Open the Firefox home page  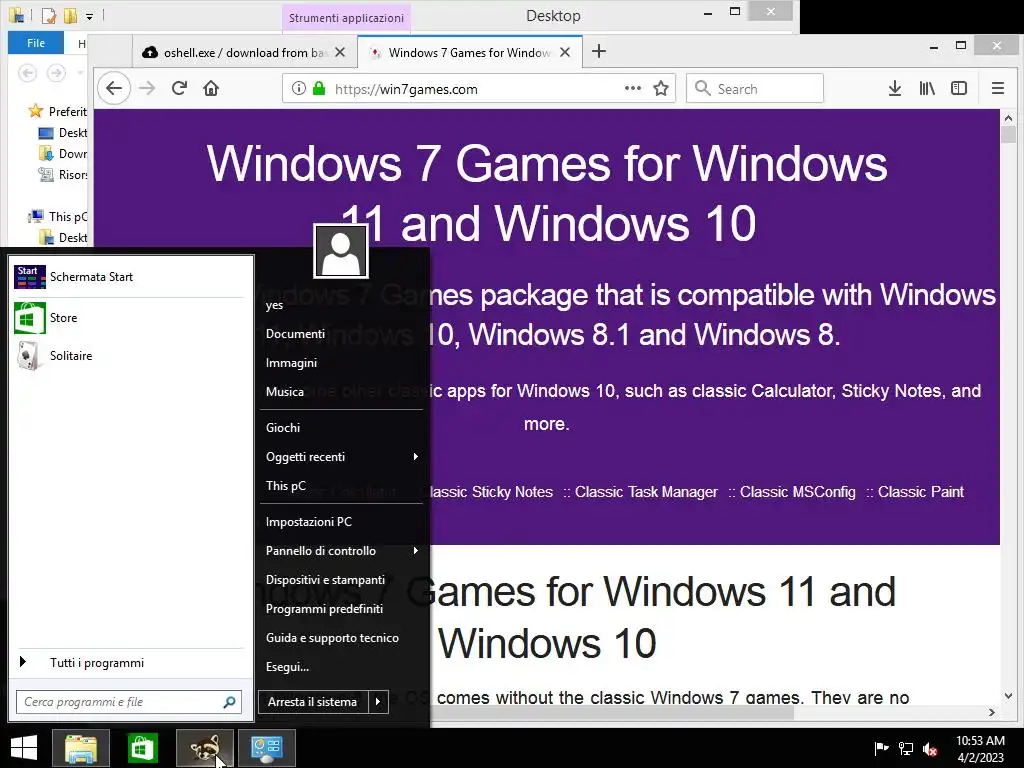point(211,88)
